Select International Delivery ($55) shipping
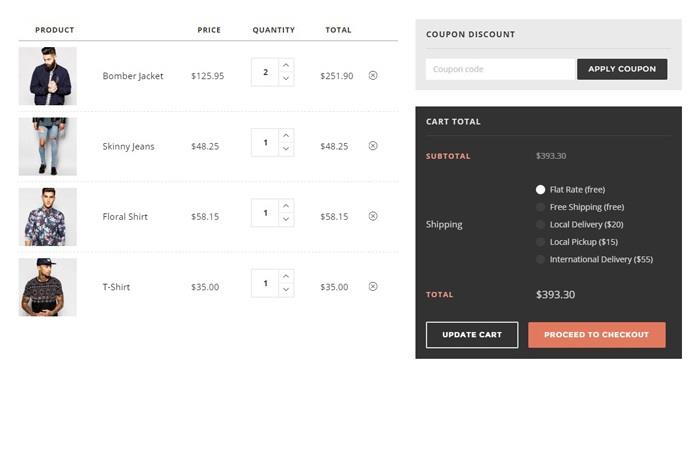Image resolution: width=700 pixels, height=470 pixels. 541,259
